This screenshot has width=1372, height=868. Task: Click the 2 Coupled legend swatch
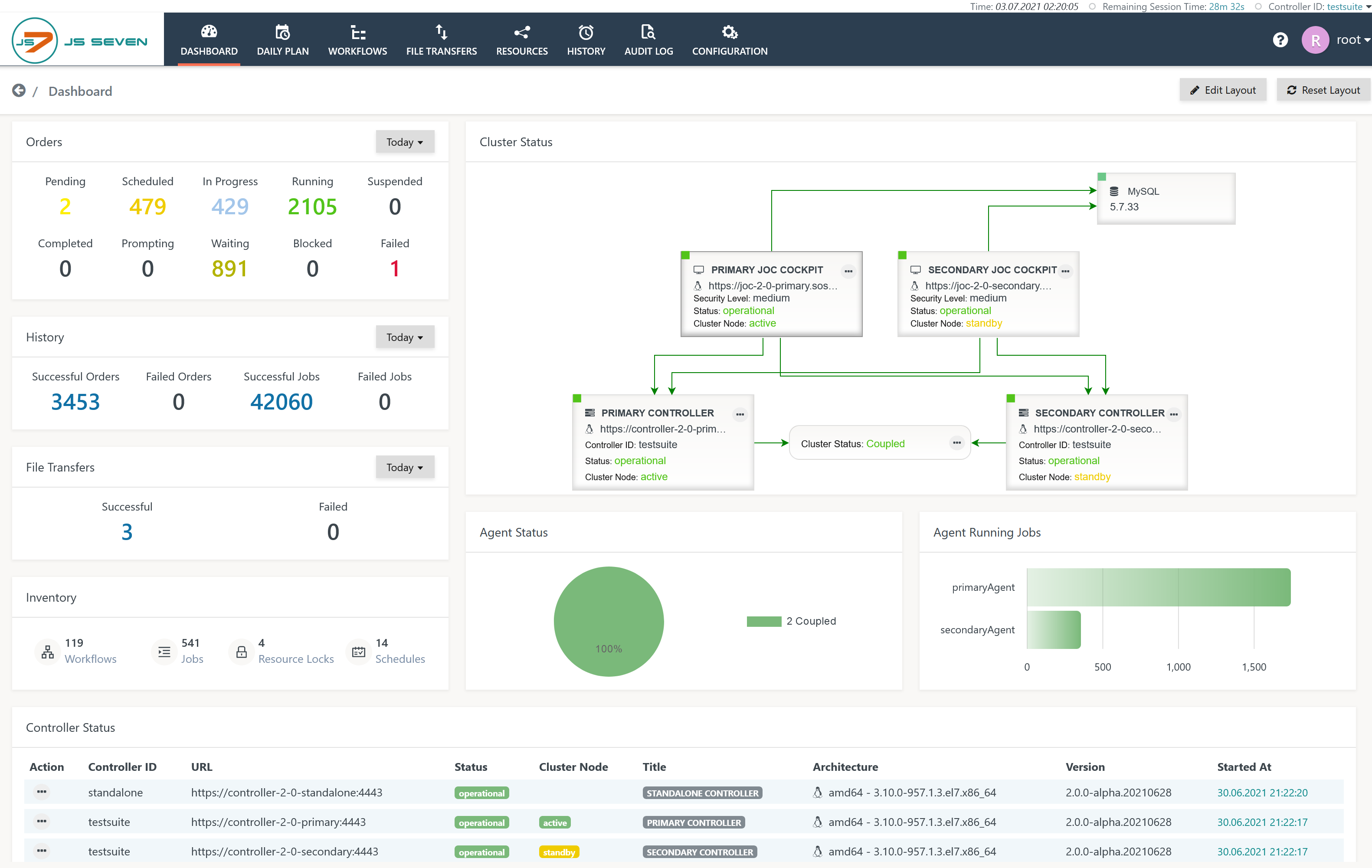(763, 621)
